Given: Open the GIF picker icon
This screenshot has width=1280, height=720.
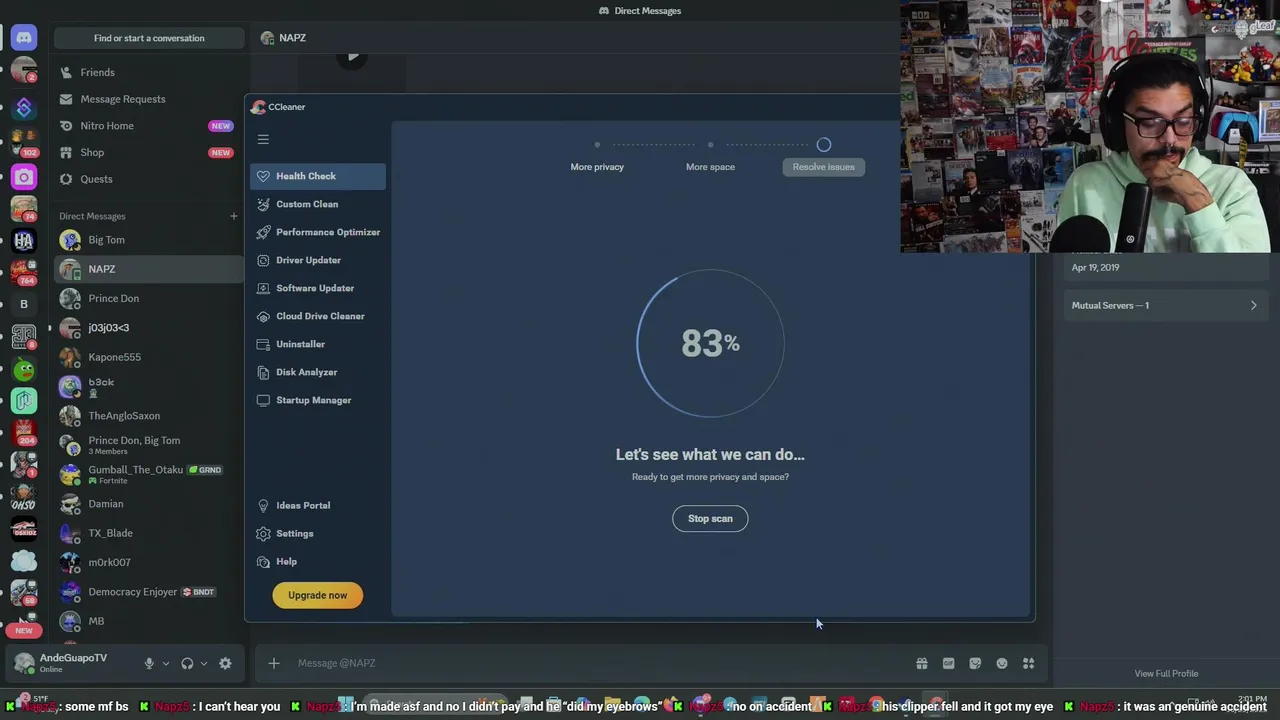Looking at the screenshot, I should (x=948, y=663).
